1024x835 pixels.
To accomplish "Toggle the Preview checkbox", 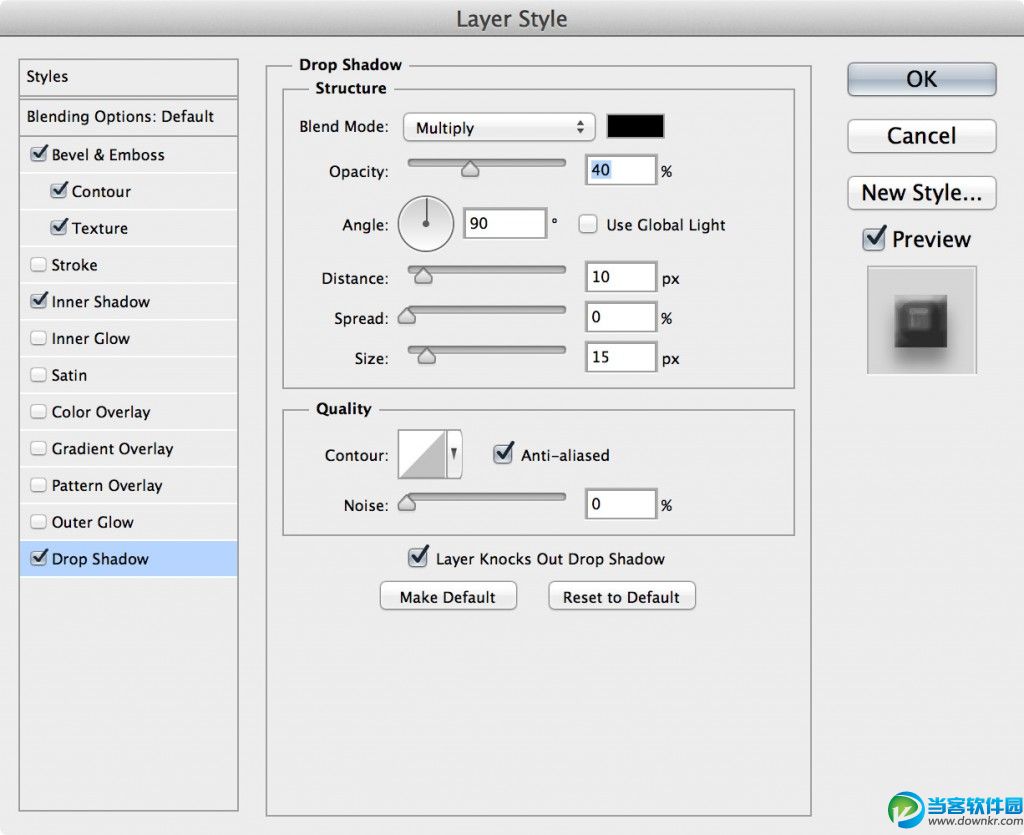I will (874, 239).
